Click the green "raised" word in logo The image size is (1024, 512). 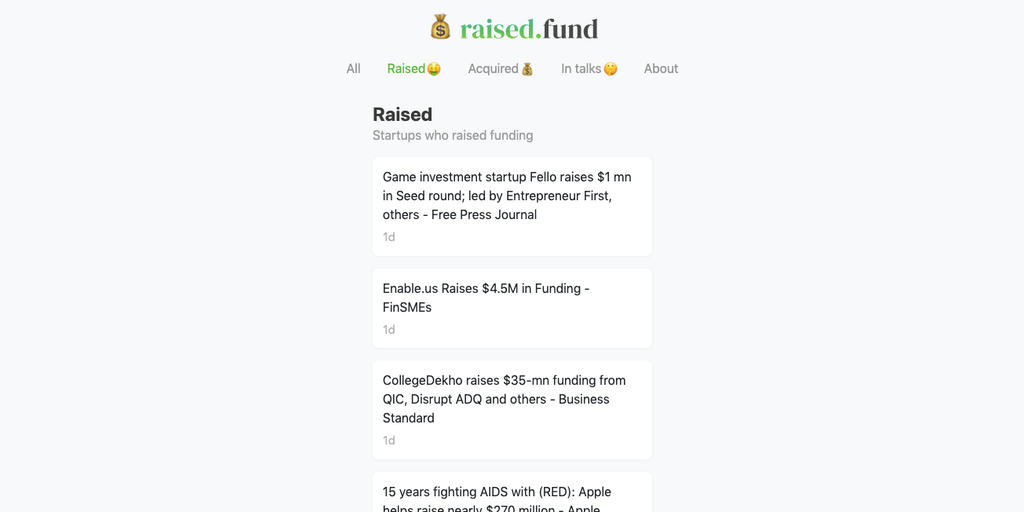pyautogui.click(x=497, y=29)
